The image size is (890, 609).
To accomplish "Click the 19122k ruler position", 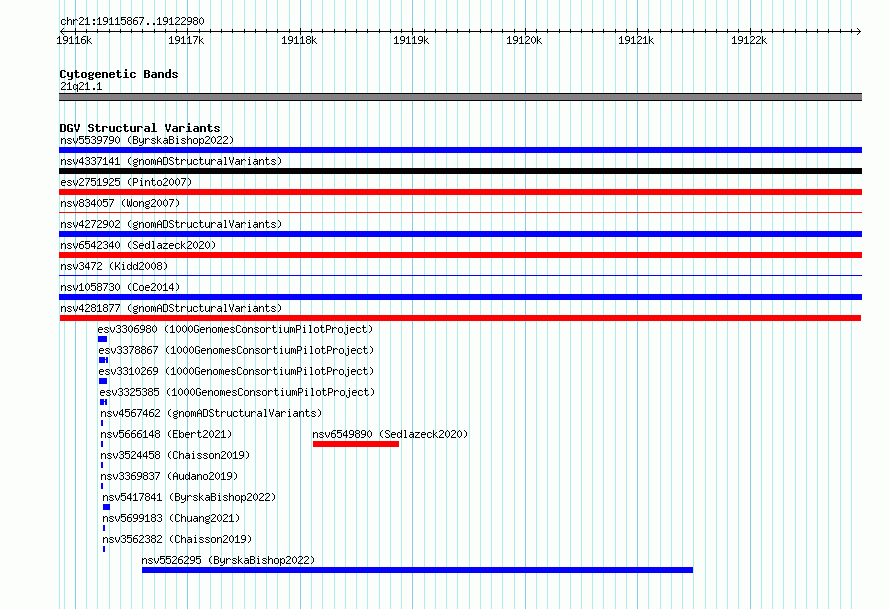I will click(749, 40).
